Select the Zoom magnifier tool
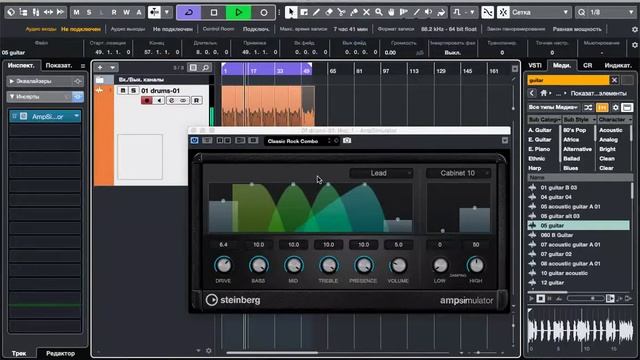 379,12
